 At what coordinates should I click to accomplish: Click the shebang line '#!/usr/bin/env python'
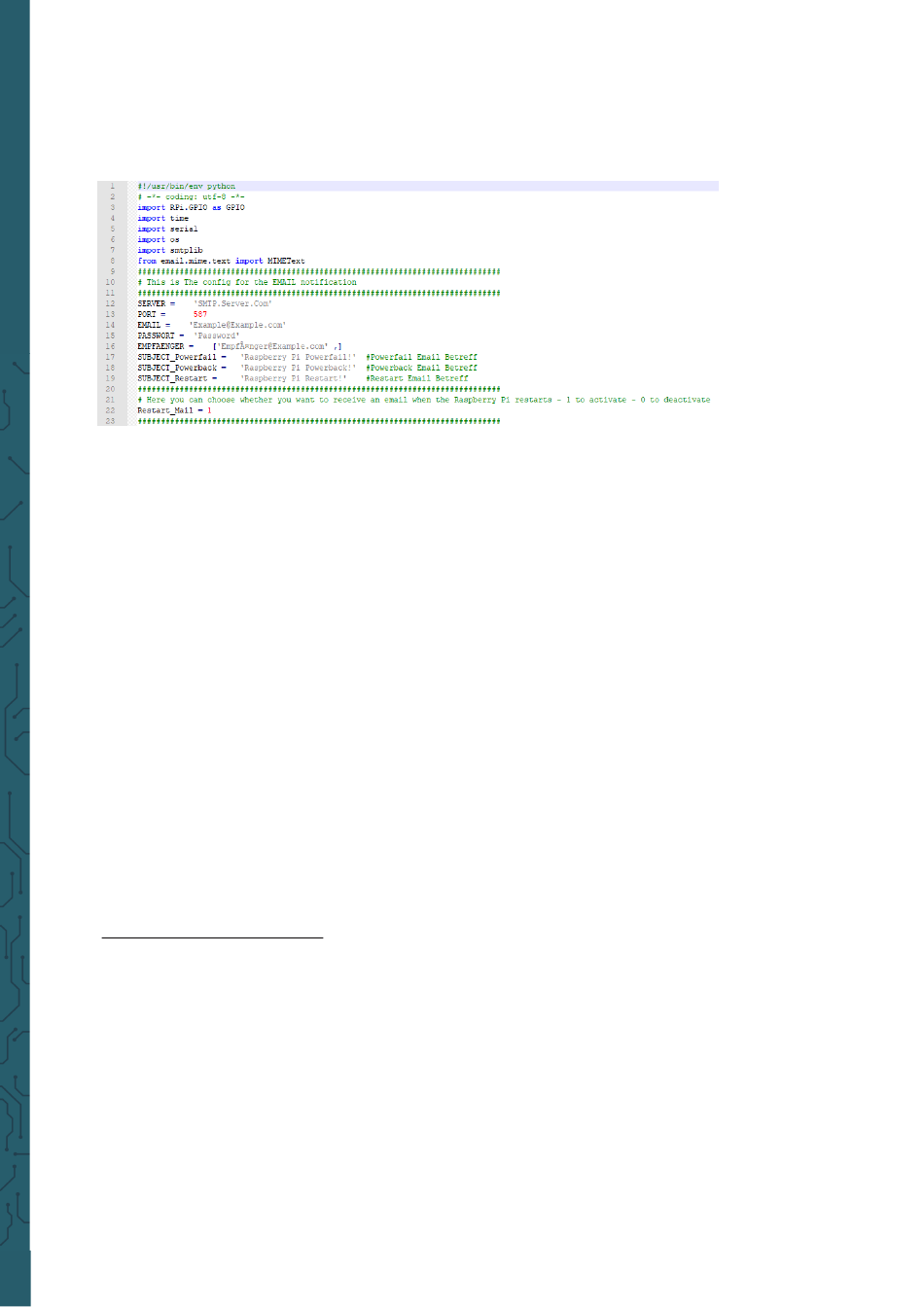tap(186, 186)
